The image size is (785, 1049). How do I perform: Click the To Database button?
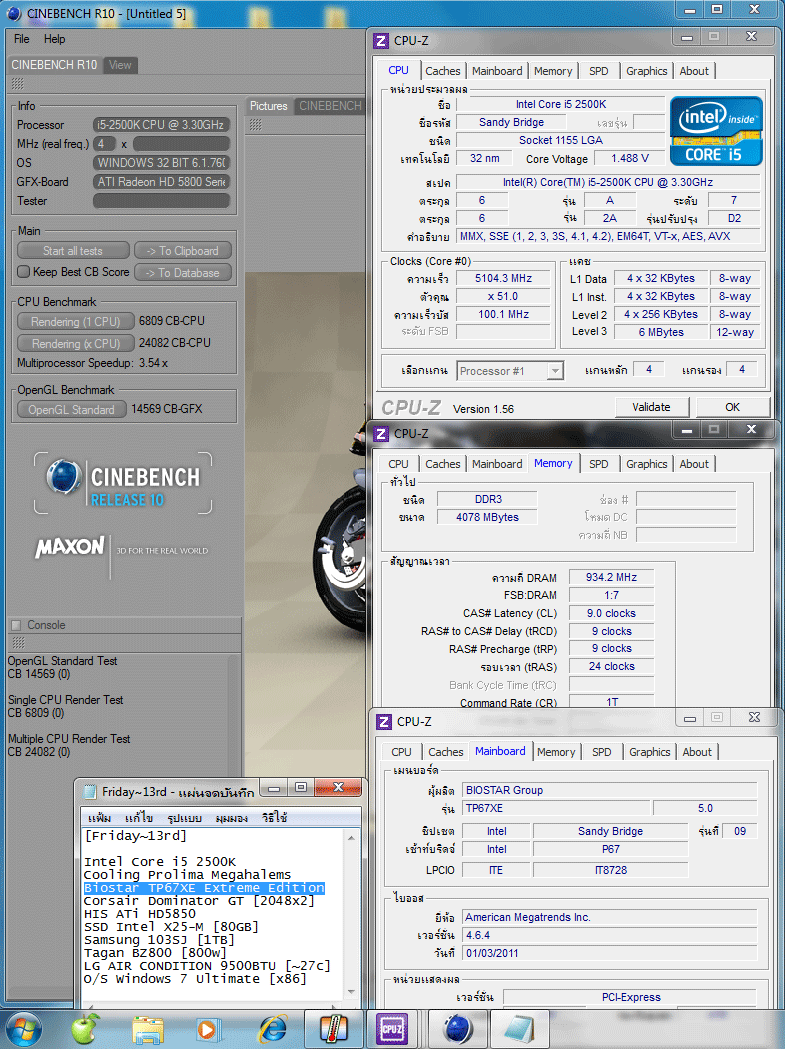pos(183,273)
